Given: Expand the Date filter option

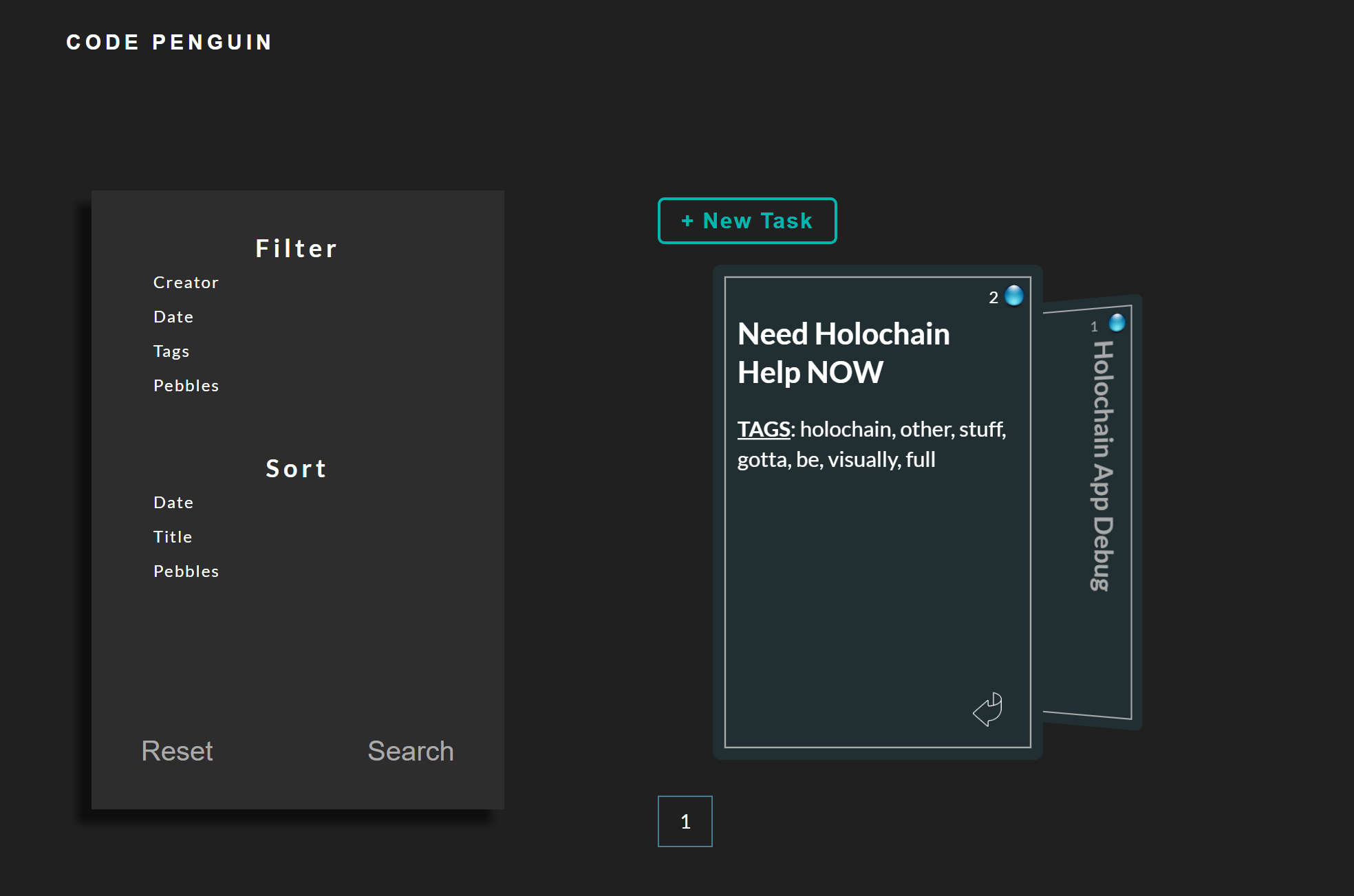Looking at the screenshot, I should (173, 317).
